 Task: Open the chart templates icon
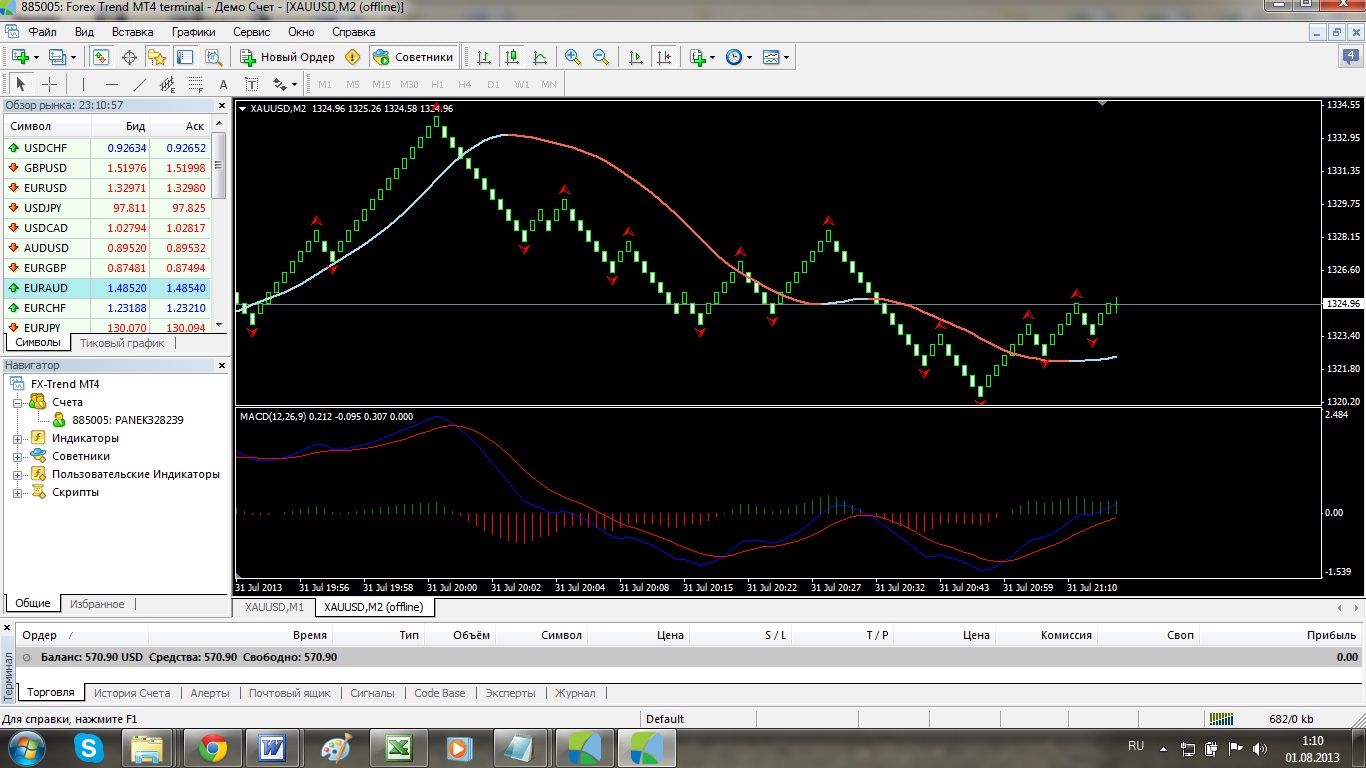pos(771,57)
